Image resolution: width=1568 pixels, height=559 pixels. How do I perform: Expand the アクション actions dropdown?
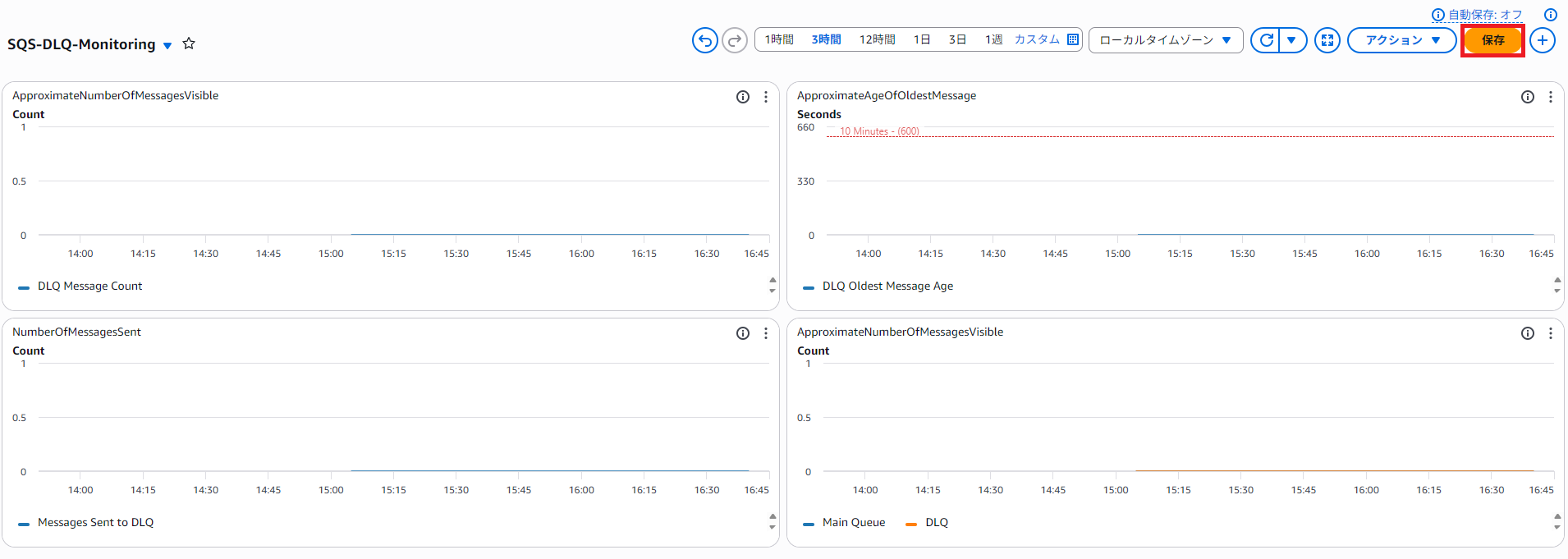pyautogui.click(x=1401, y=40)
